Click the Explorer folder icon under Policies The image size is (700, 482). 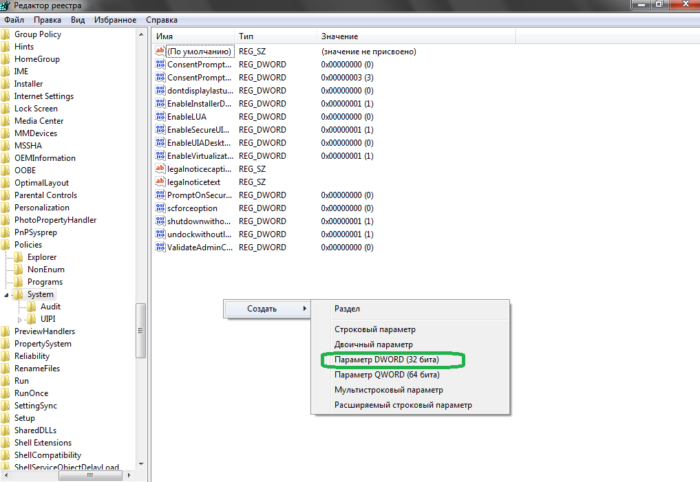click(19, 257)
